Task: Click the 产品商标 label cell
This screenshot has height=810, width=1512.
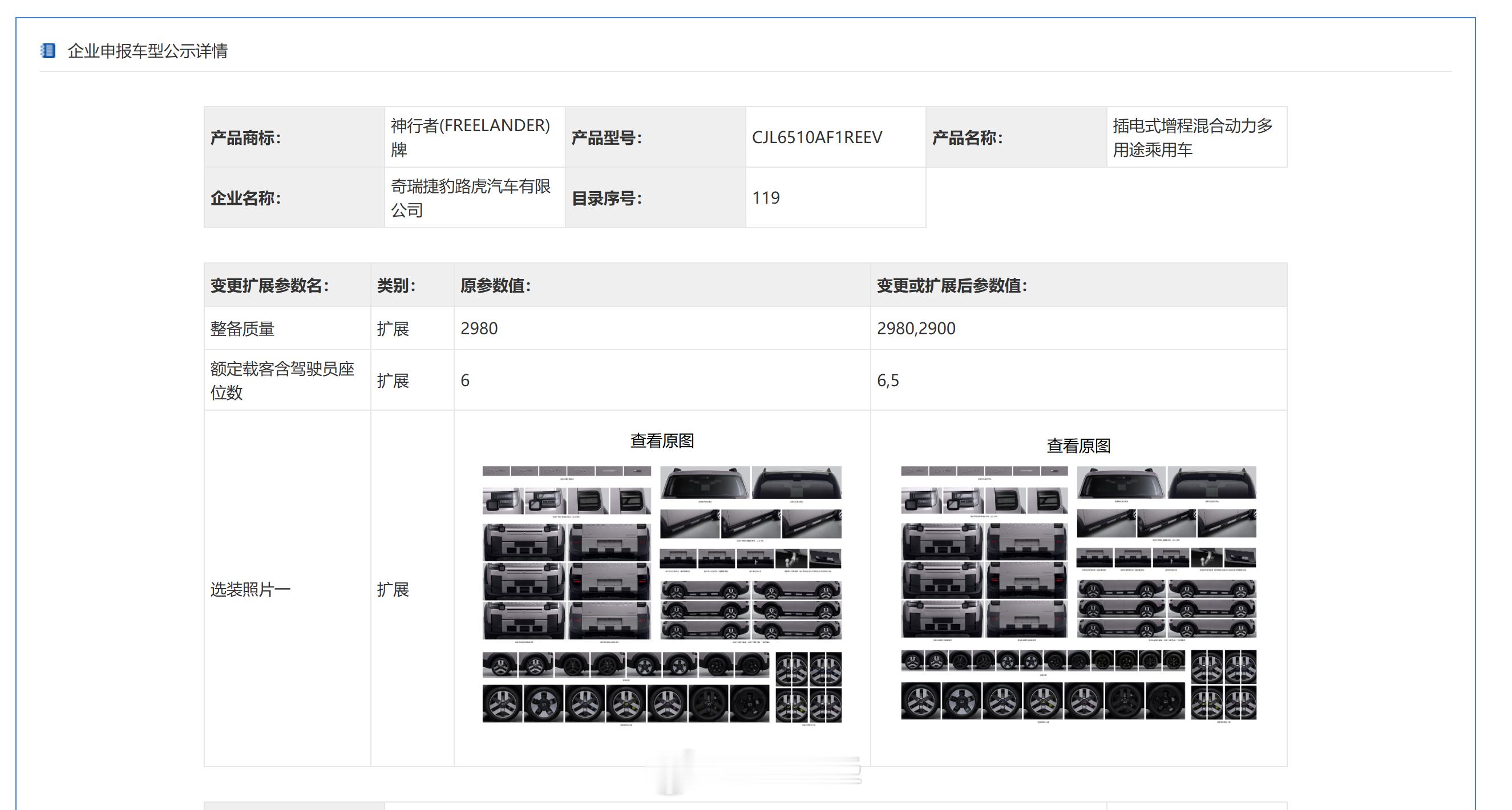Action: (294, 137)
